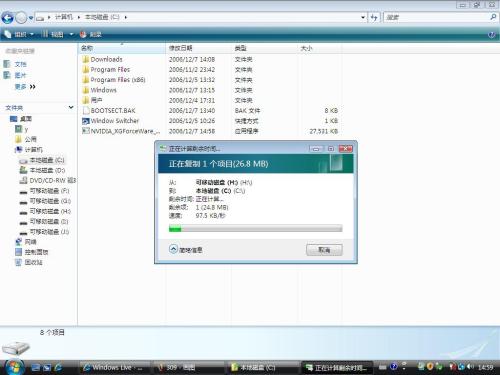
Task: Click the refresh button beside address bar
Action: [374, 17]
